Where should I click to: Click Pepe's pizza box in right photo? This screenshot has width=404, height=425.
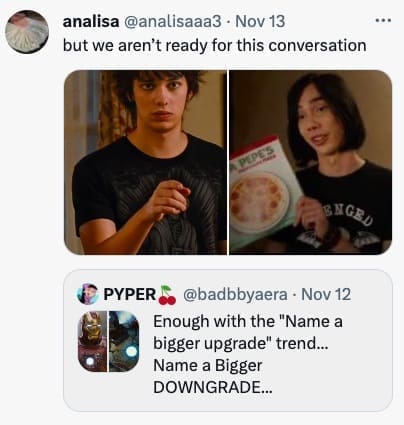265,193
